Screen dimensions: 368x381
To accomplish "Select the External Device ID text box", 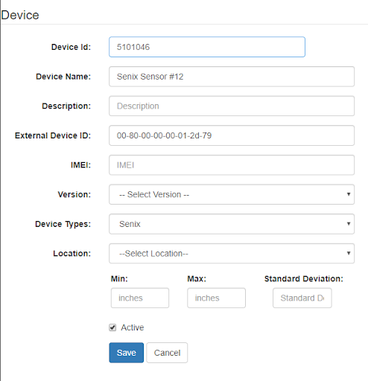I will click(x=232, y=136).
